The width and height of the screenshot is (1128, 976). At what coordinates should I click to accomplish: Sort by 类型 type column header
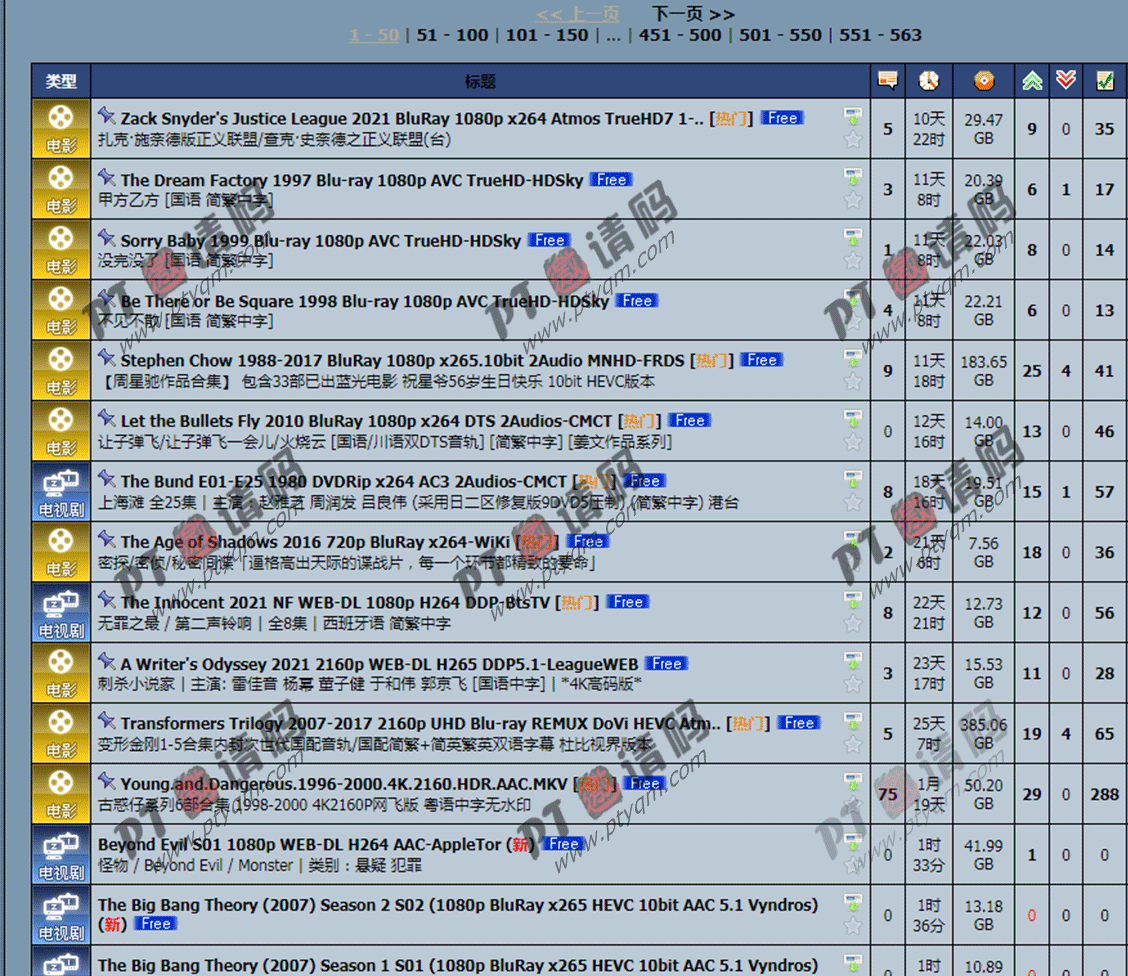[x=61, y=81]
